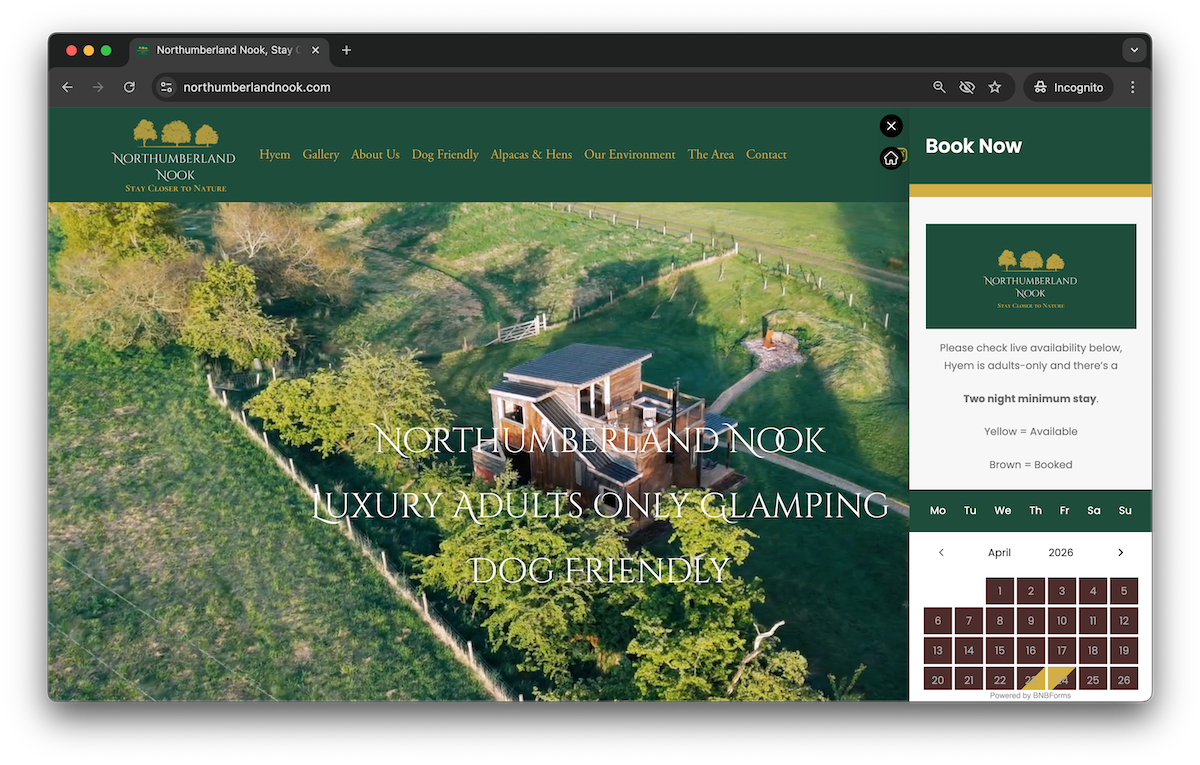Image resolution: width=1200 pixels, height=765 pixels.
Task: Click the Incognito profile button
Action: 1068,88
